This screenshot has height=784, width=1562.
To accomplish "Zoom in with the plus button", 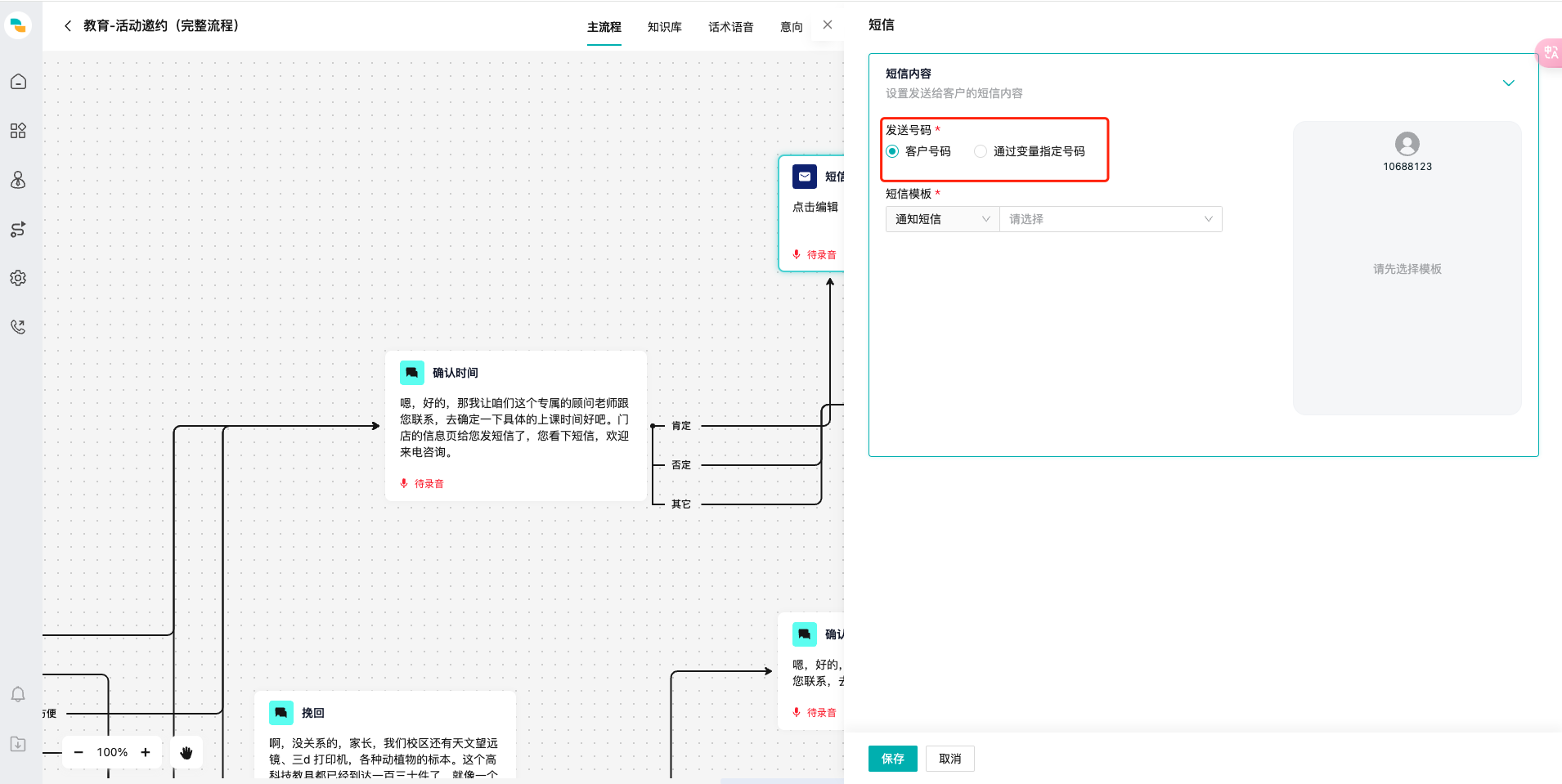I will click(x=146, y=752).
